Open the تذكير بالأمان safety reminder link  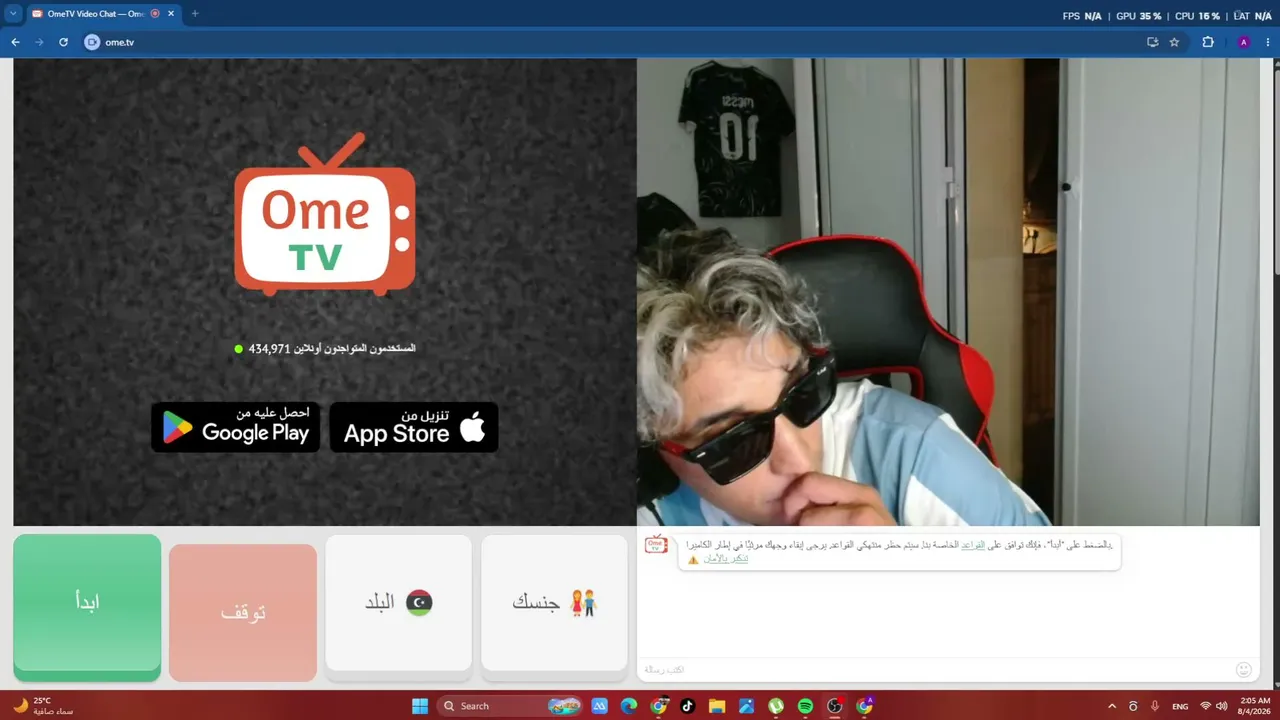click(x=726, y=559)
